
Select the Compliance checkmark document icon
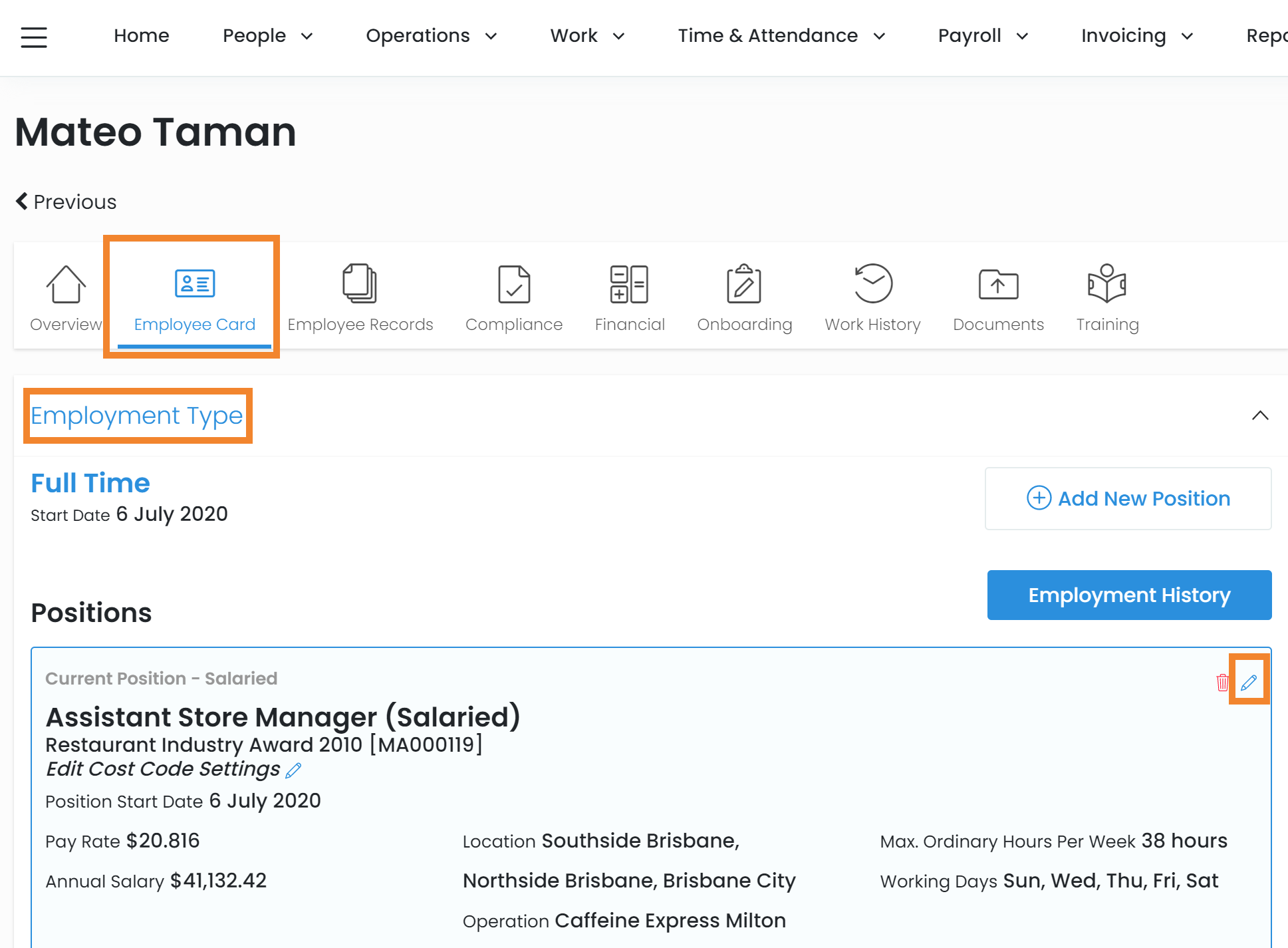(x=513, y=284)
